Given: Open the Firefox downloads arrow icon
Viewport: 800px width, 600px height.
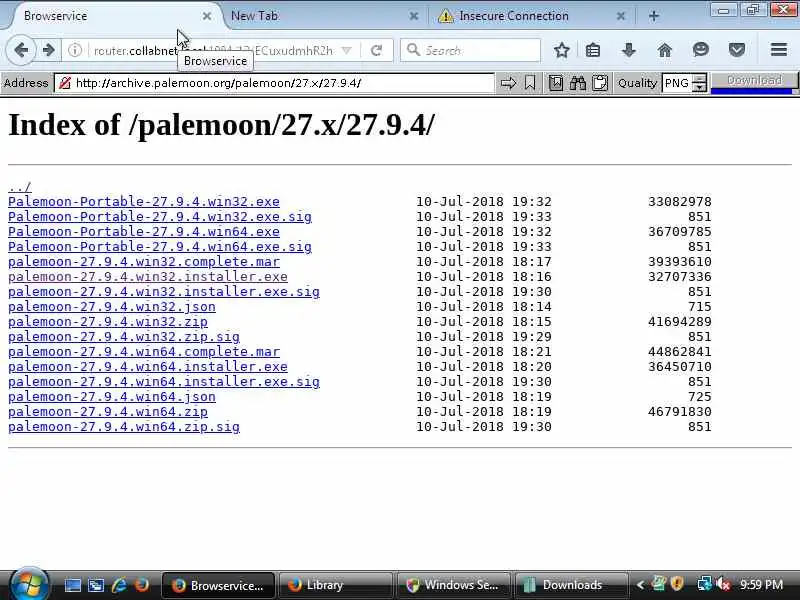Looking at the screenshot, I should 629,50.
